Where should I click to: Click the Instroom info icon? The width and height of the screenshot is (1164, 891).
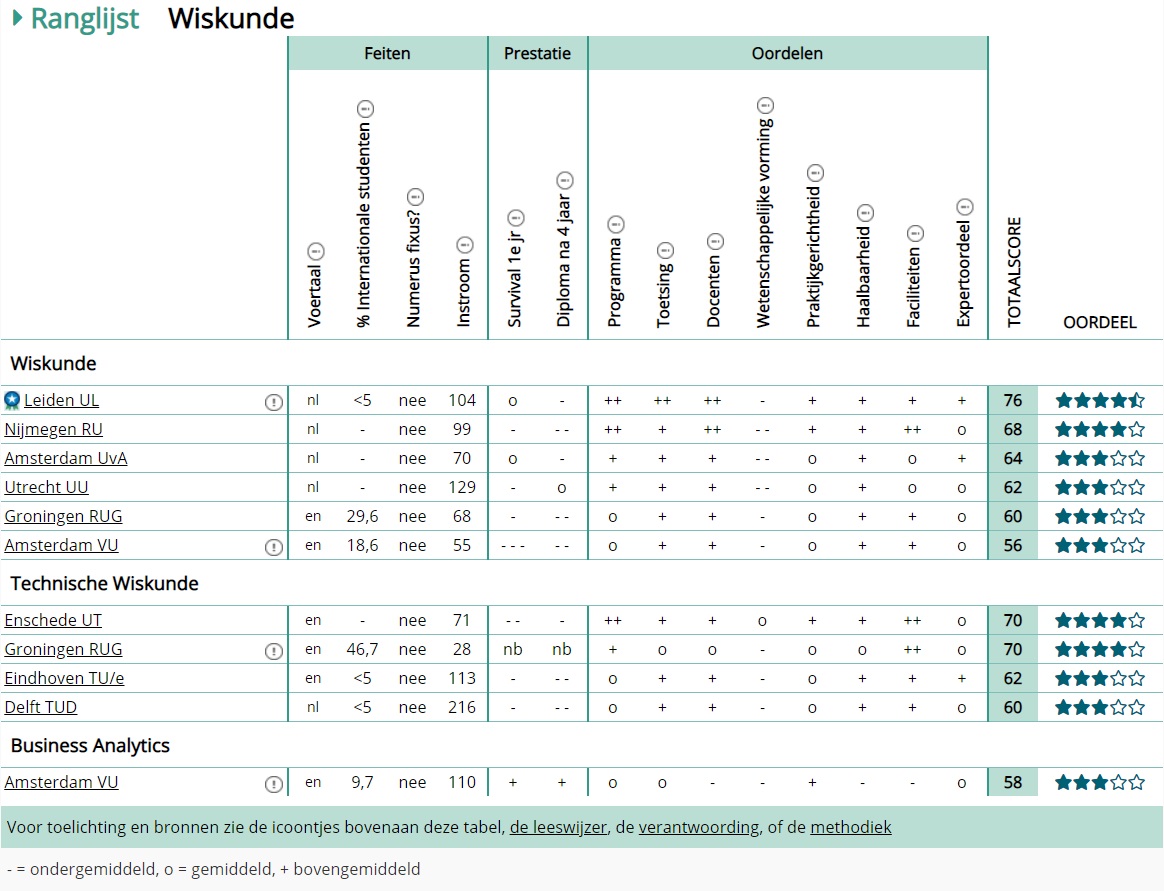(x=465, y=245)
